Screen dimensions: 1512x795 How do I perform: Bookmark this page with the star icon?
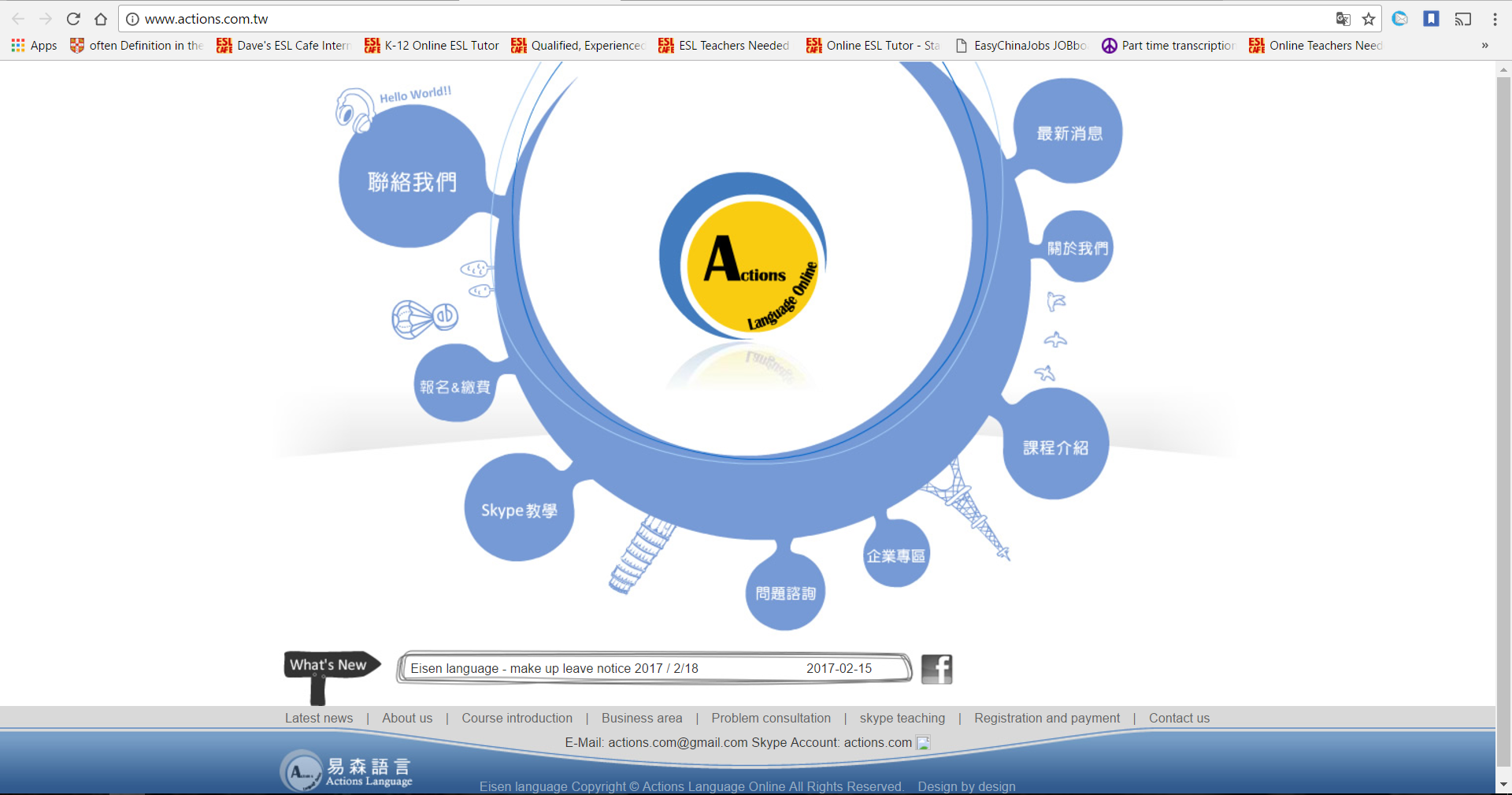(1369, 19)
